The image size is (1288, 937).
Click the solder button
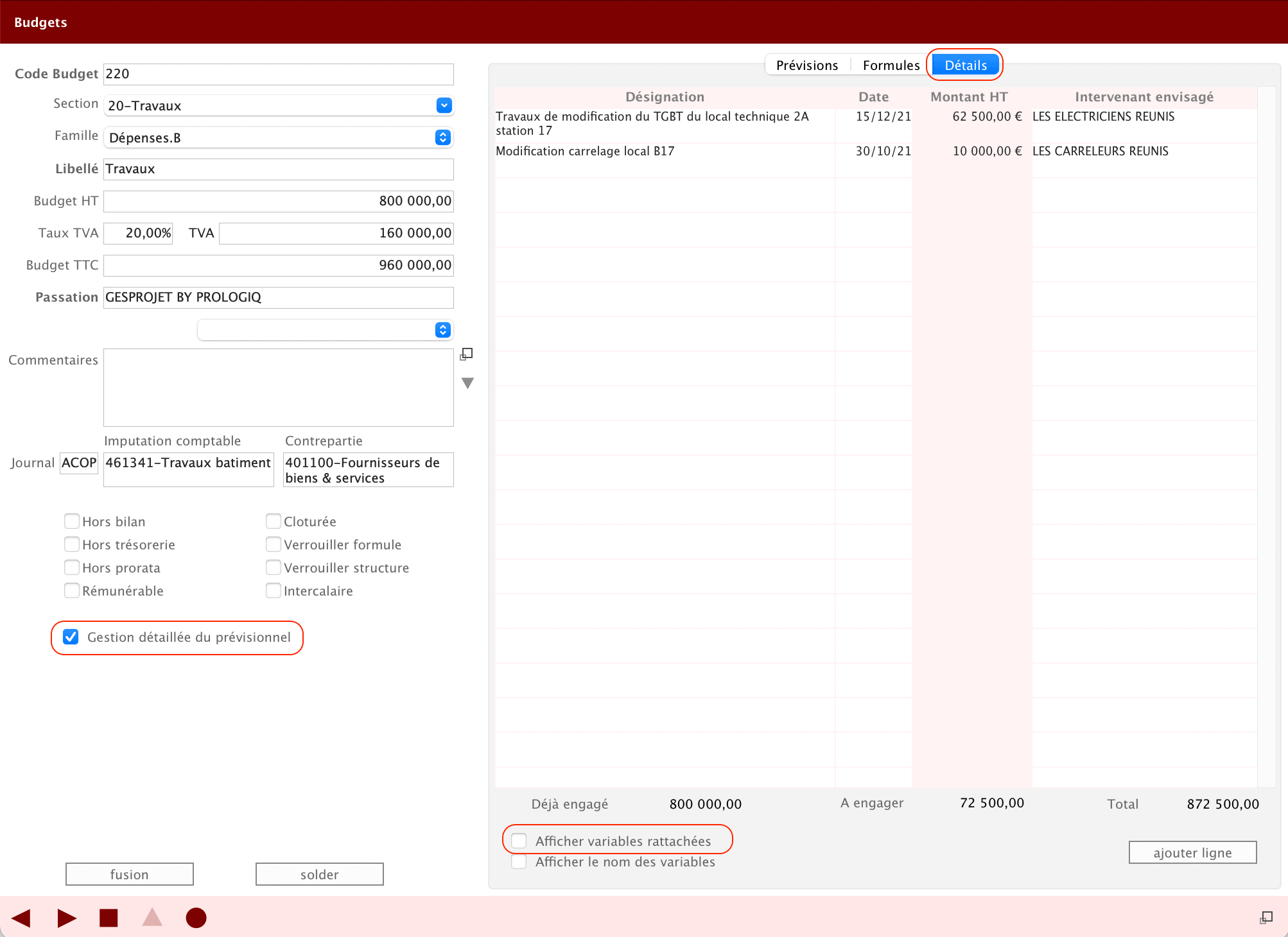click(320, 874)
